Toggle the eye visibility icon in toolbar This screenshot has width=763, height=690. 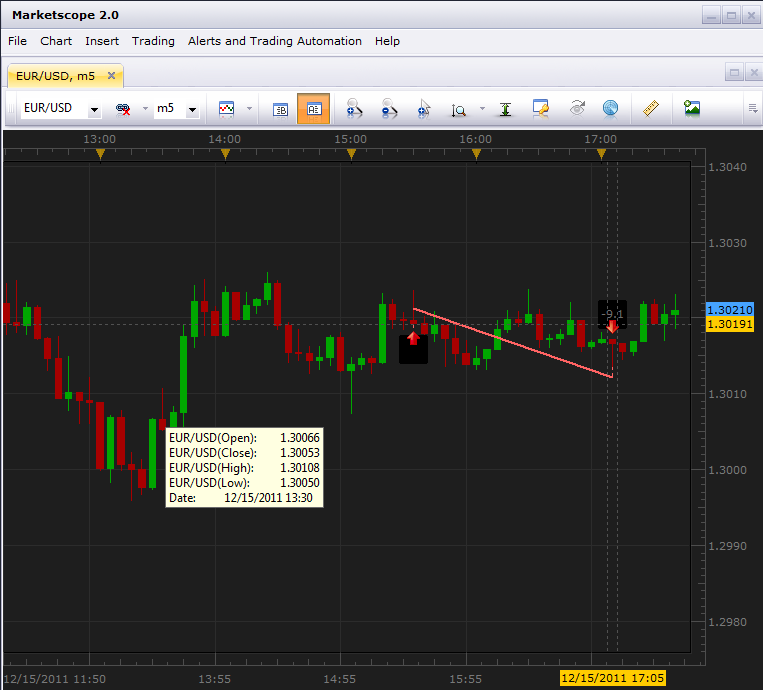[x=577, y=108]
